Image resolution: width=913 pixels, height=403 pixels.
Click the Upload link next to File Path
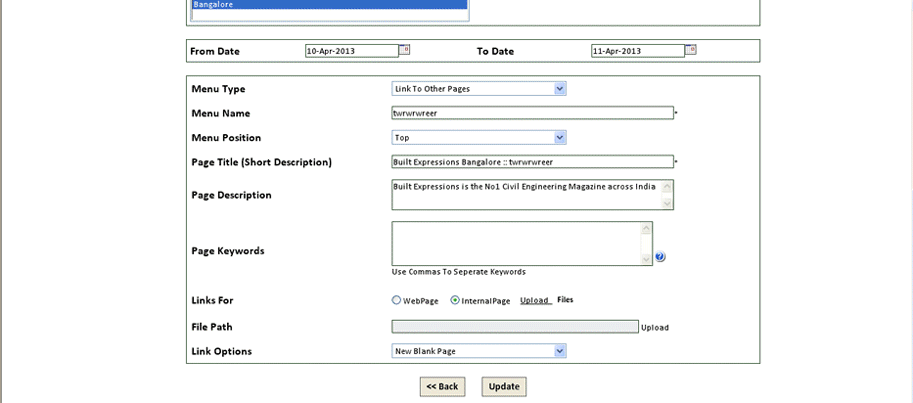click(x=655, y=327)
